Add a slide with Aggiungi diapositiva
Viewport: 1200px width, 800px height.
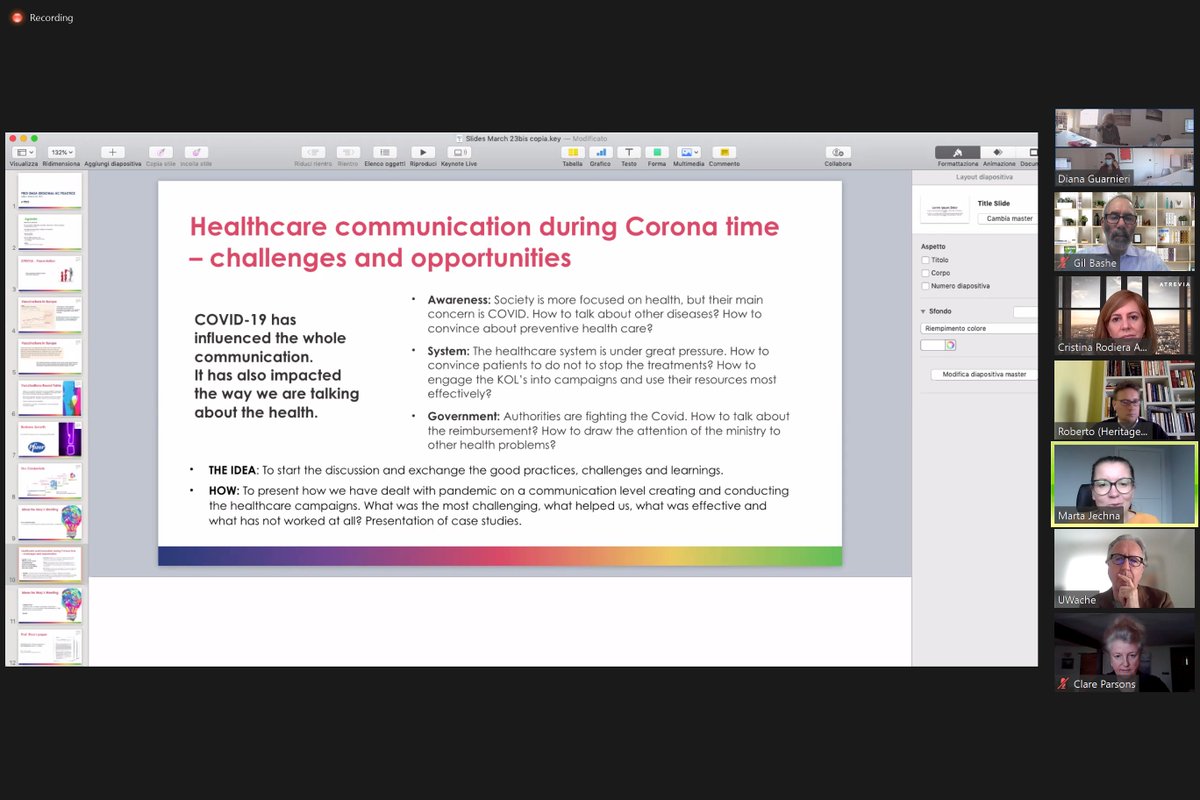pos(112,152)
